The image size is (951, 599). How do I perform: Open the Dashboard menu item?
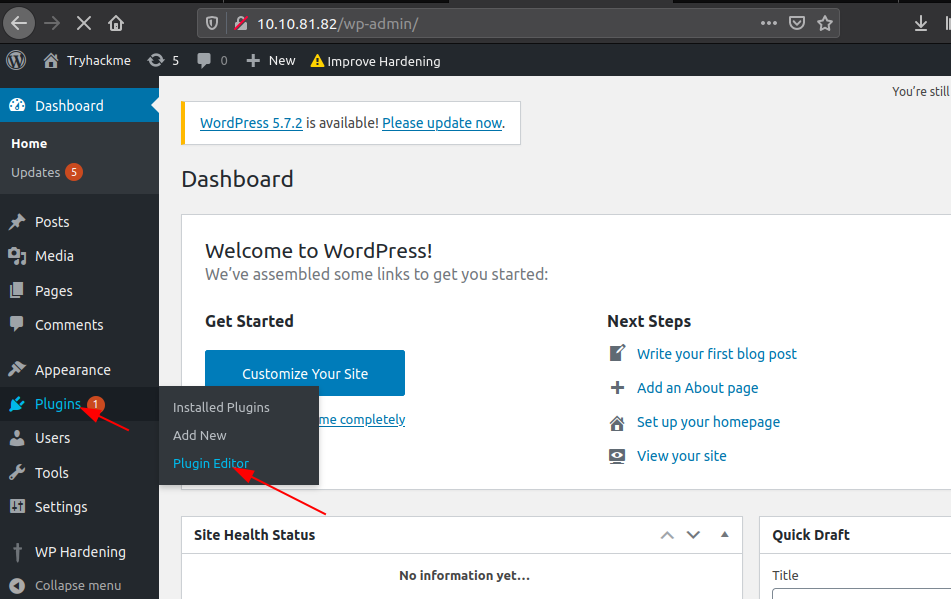click(x=79, y=105)
